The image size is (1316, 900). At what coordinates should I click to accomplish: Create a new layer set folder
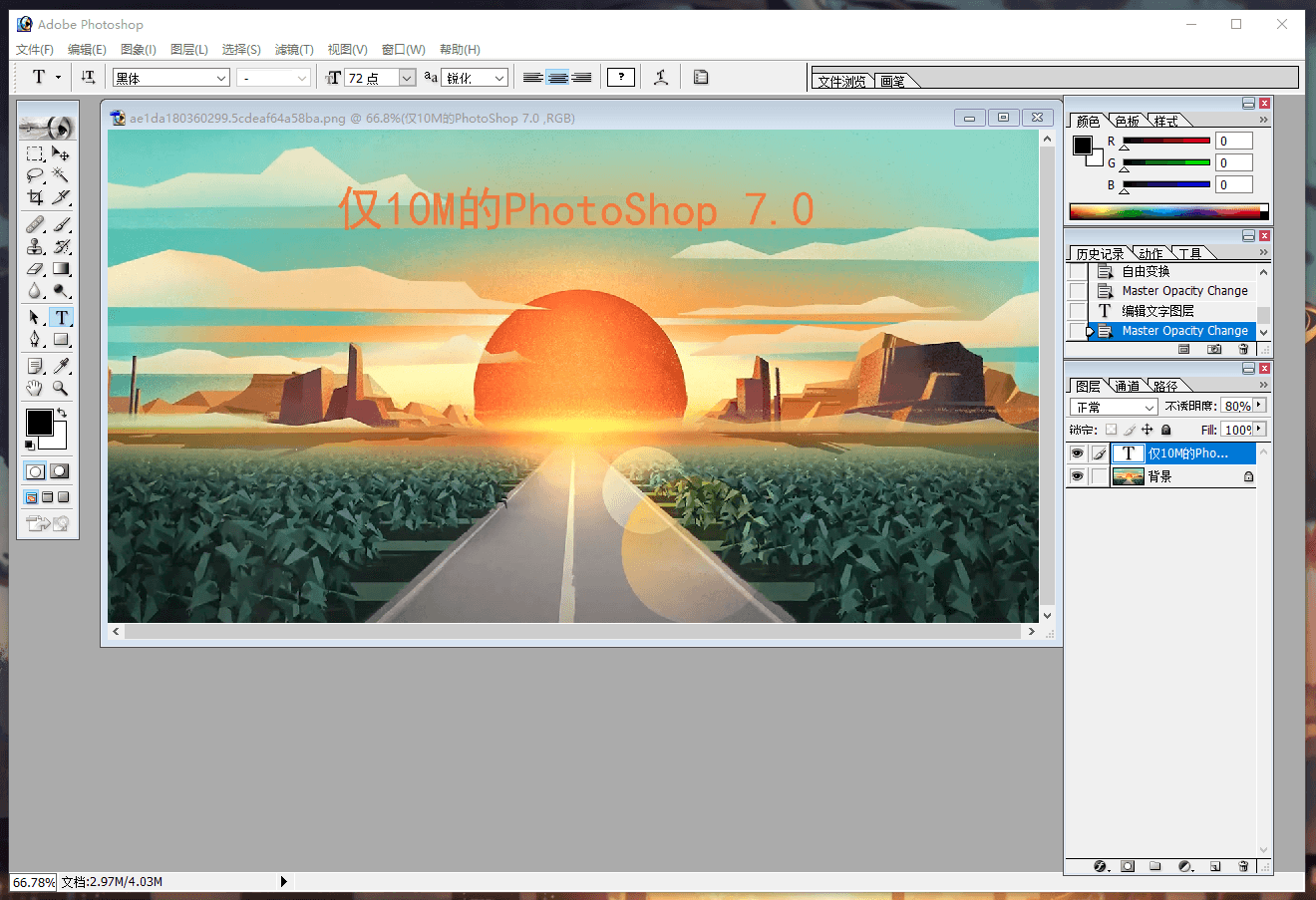click(1155, 866)
